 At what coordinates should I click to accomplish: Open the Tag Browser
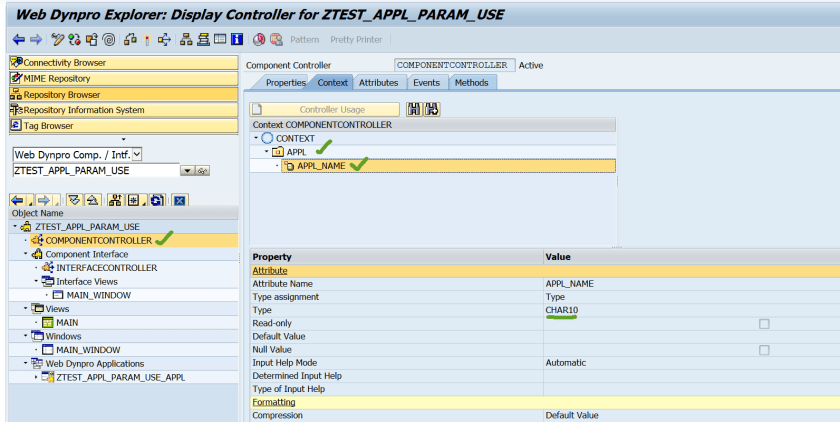click(x=124, y=126)
